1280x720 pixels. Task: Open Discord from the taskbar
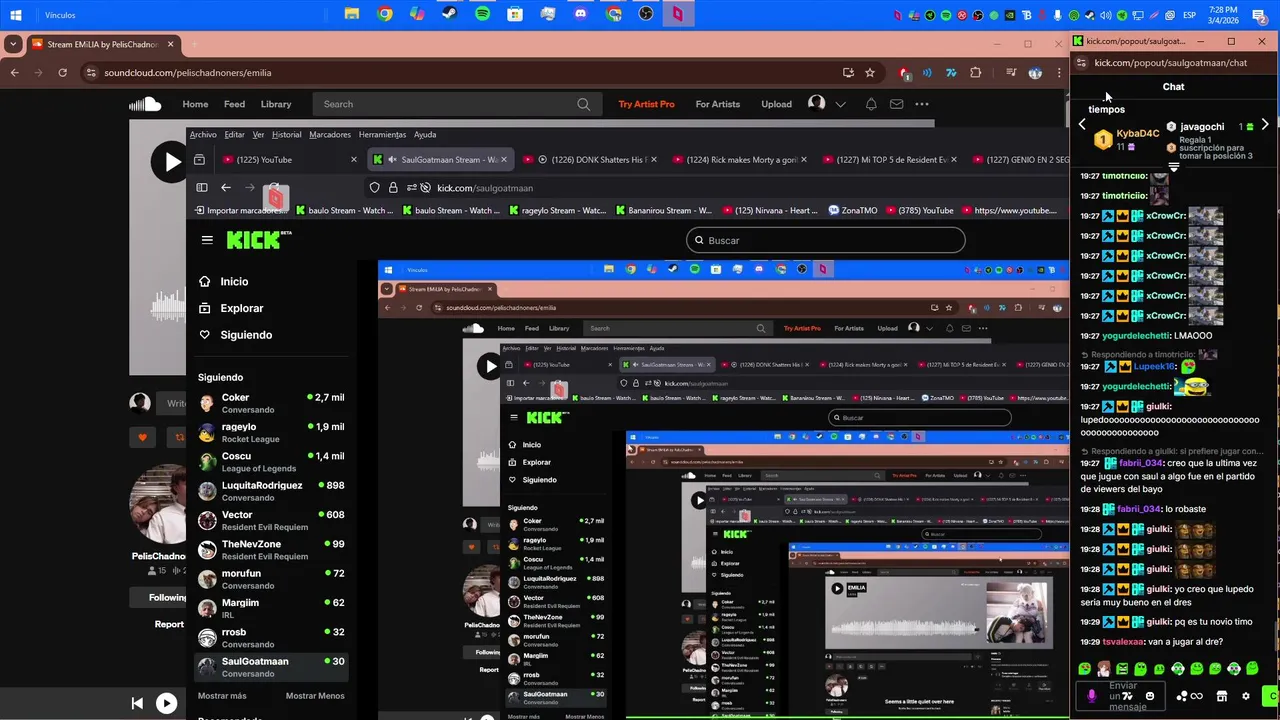(581, 14)
